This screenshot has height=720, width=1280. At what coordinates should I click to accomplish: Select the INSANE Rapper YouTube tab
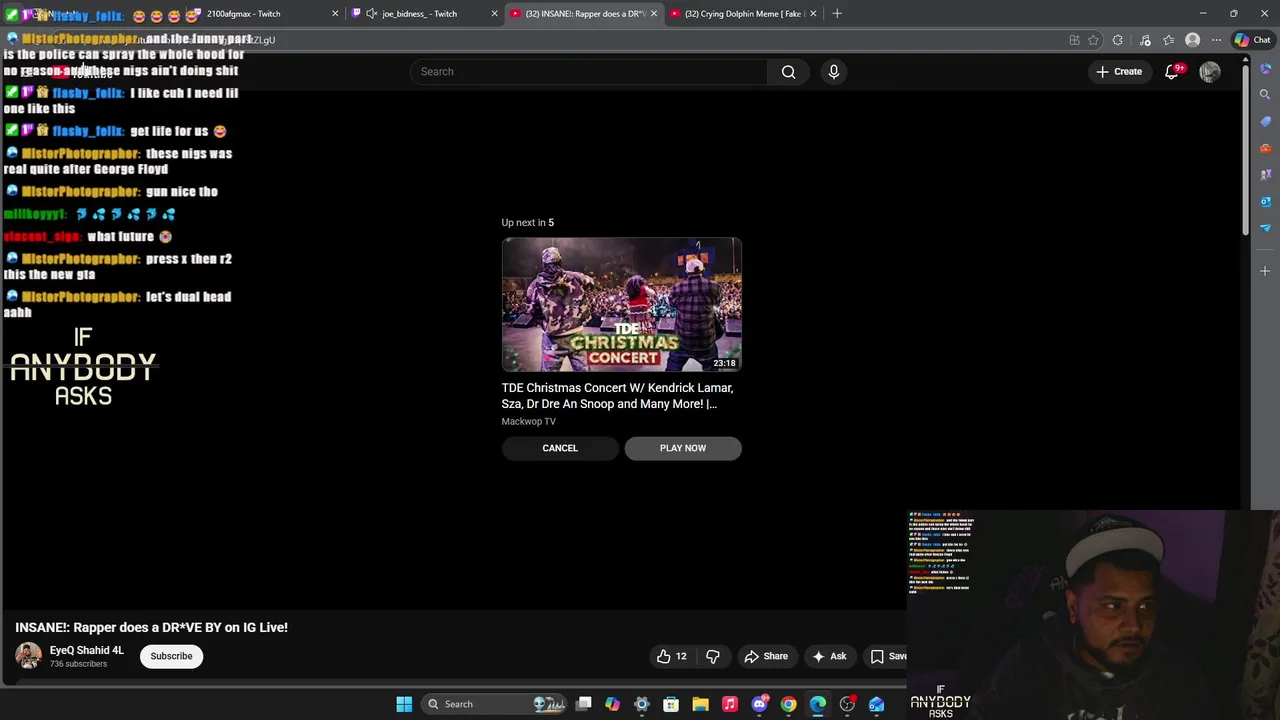point(585,14)
